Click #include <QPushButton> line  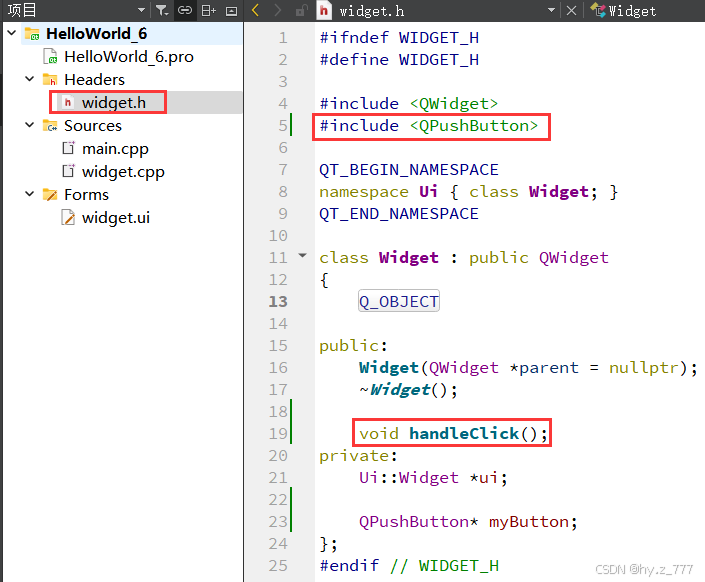(428, 125)
